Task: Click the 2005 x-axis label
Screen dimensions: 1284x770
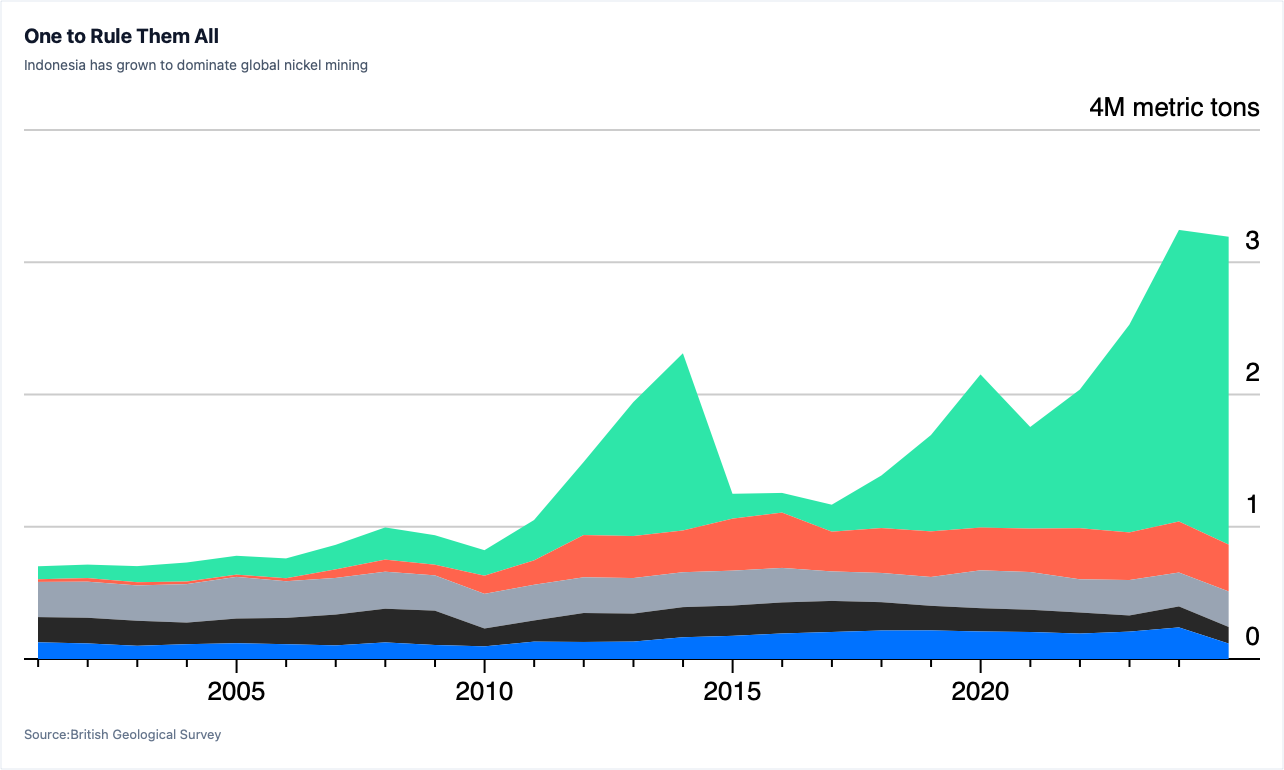Action: click(x=236, y=691)
